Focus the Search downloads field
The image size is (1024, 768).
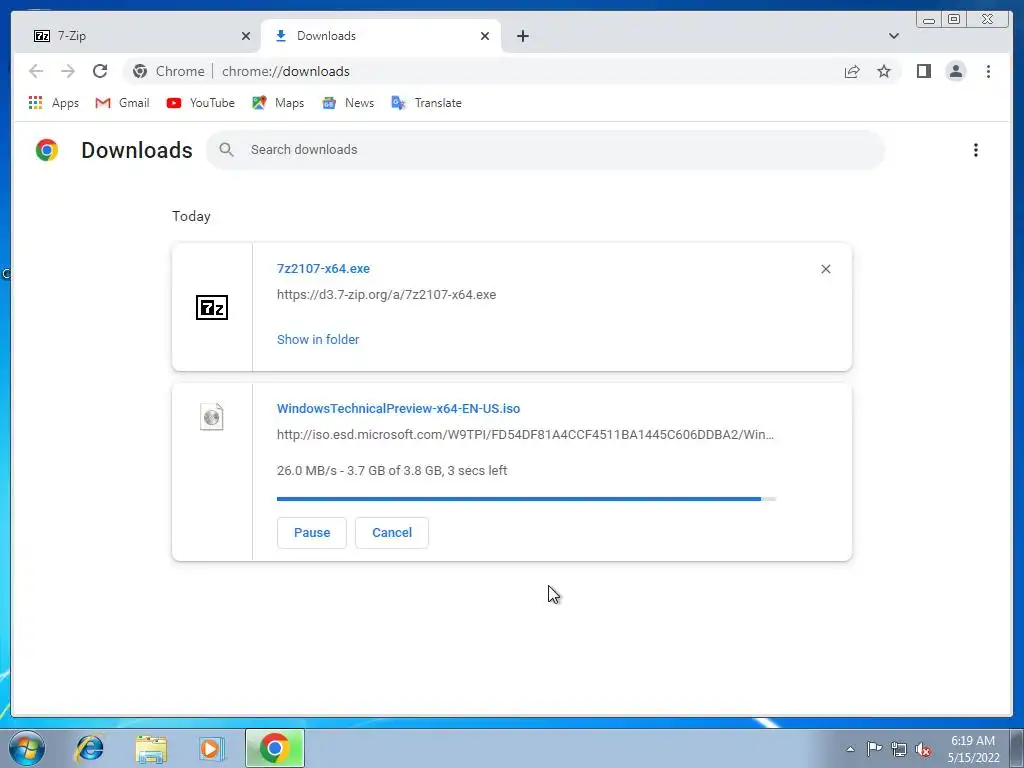[x=545, y=150]
